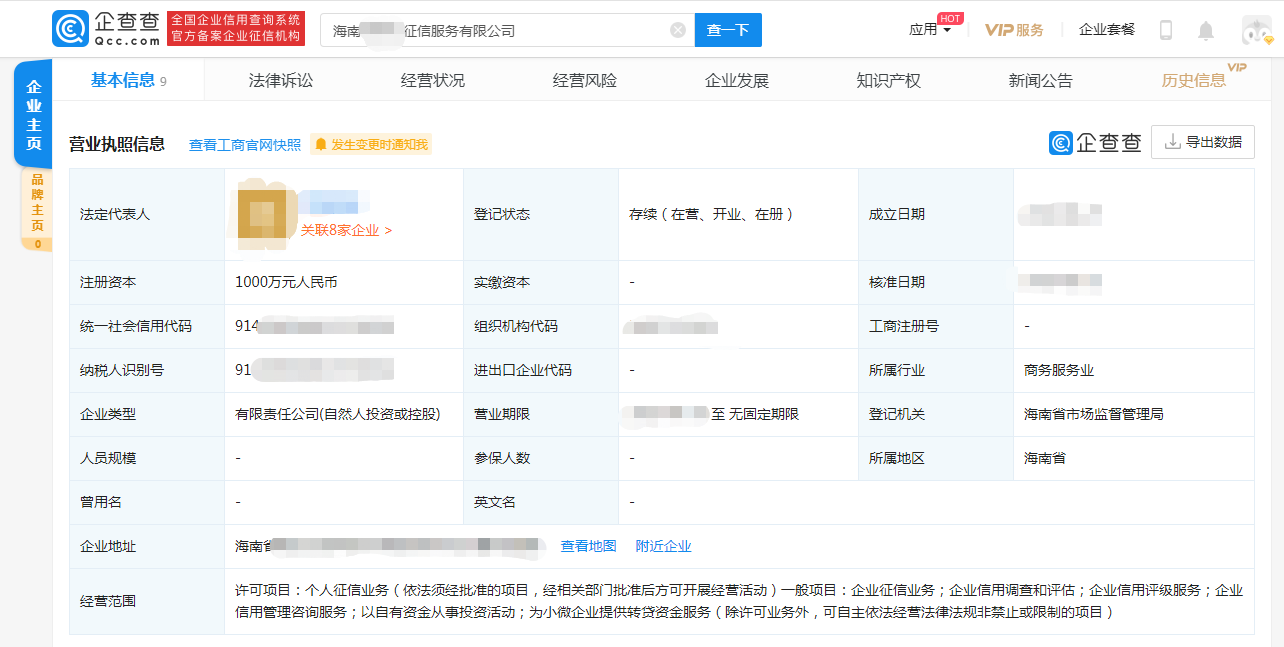This screenshot has height=647, width=1284.
Task: Click the download icon on 导出数据 button
Action: (1172, 141)
